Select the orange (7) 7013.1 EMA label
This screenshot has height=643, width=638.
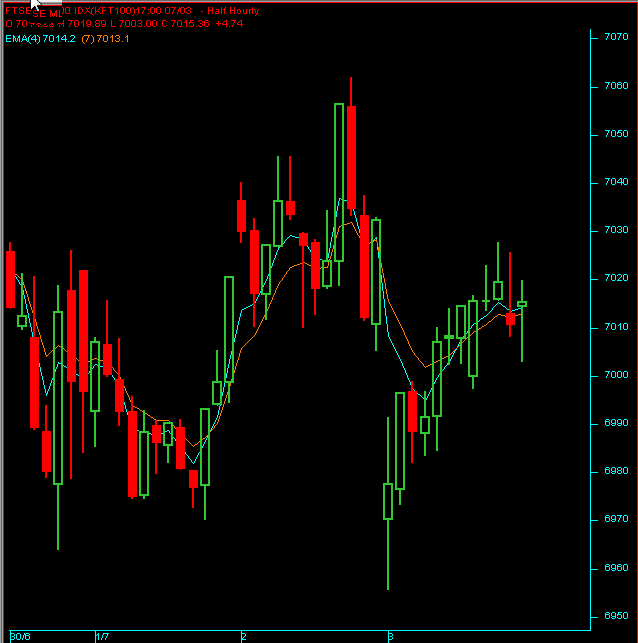105,39
